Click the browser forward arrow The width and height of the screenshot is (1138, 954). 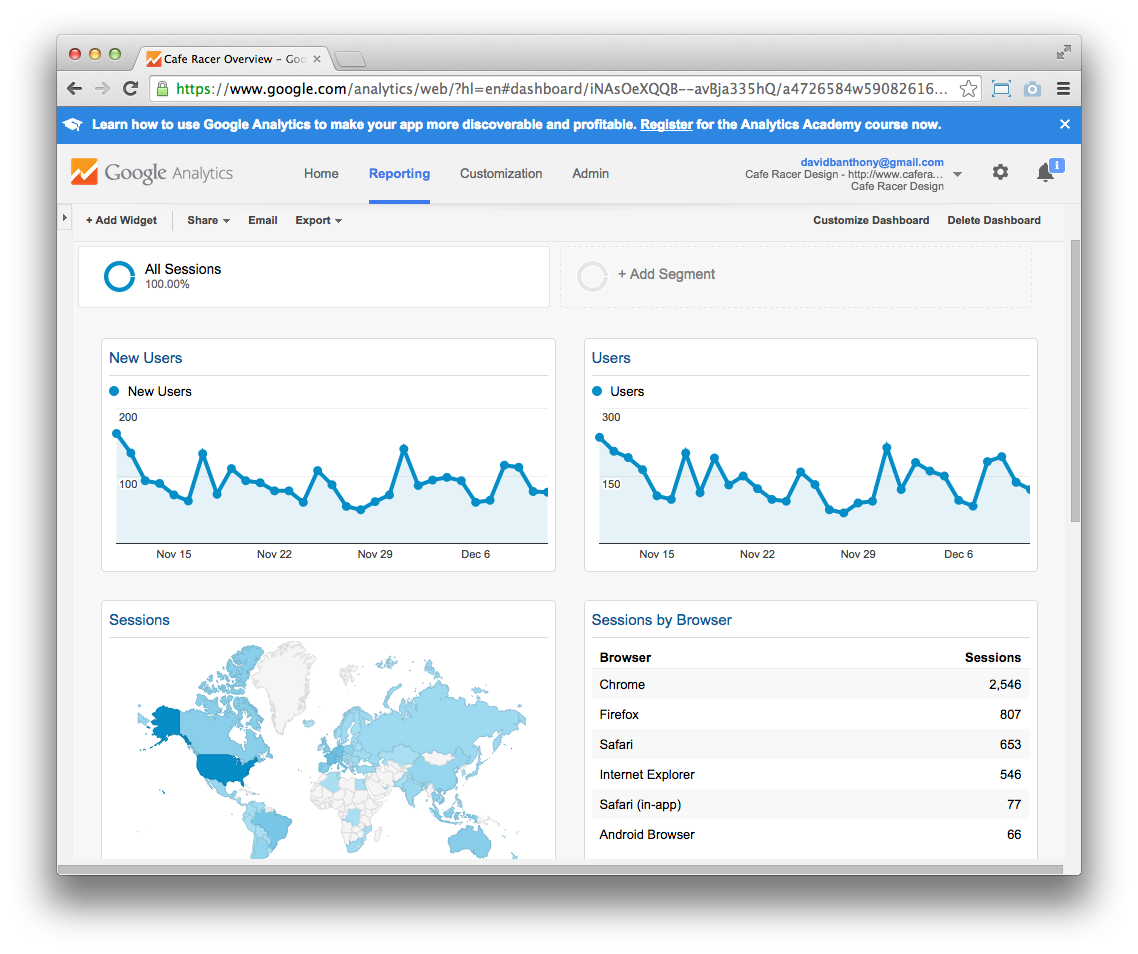point(102,89)
